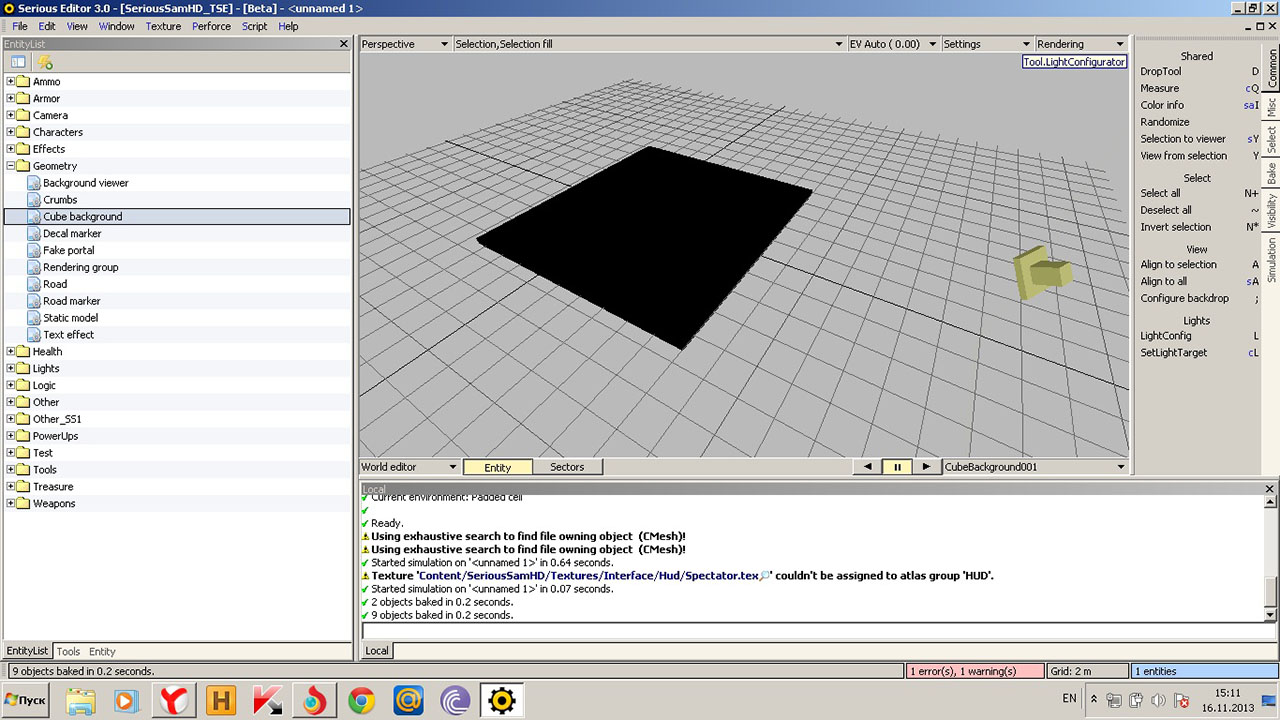
Task: Choose the Rendering group entity icon
Action: point(34,268)
